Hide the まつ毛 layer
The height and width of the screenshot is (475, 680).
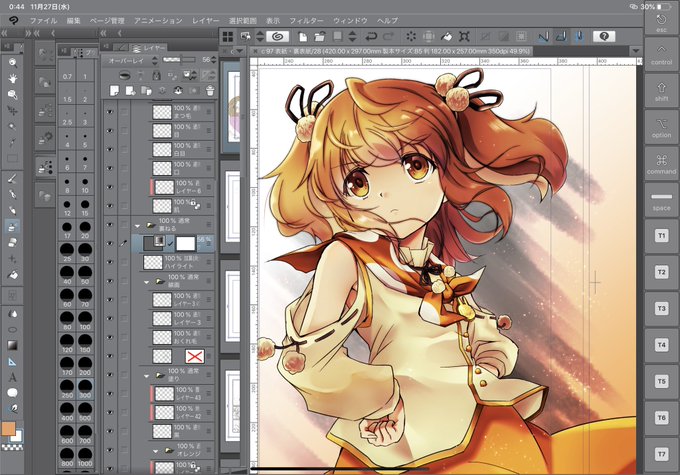tap(110, 112)
